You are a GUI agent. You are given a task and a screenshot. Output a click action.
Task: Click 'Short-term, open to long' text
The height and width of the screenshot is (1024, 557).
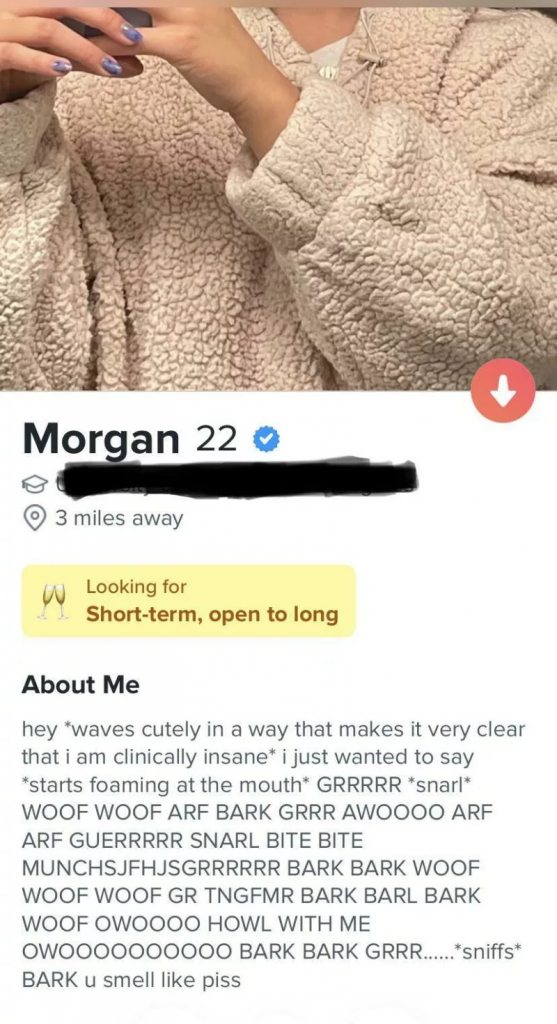tap(212, 615)
